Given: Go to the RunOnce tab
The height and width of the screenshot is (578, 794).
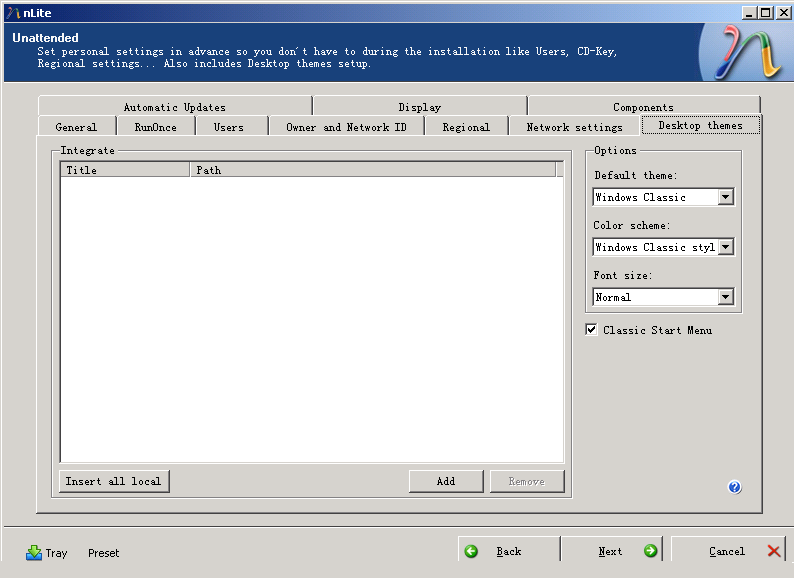Looking at the screenshot, I should pos(155,127).
